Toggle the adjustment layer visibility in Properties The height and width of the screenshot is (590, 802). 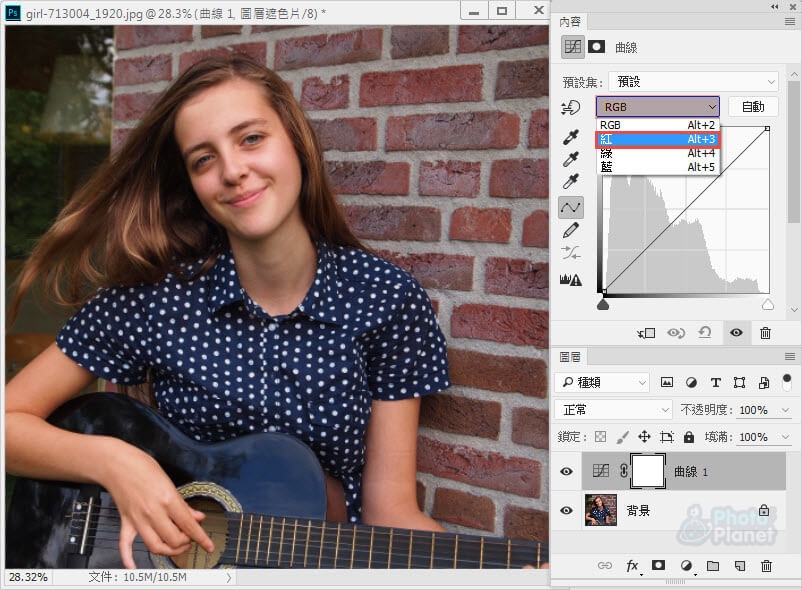(737, 333)
